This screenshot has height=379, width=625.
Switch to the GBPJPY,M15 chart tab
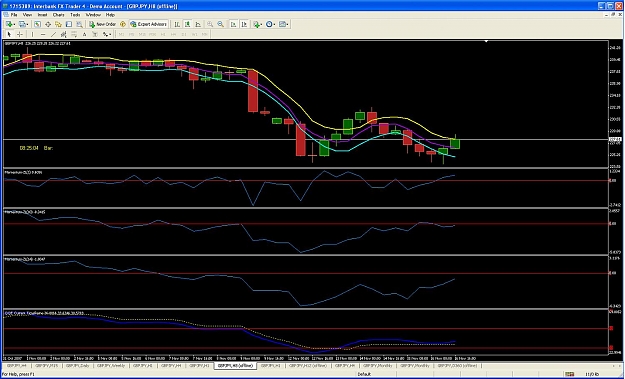47,365
